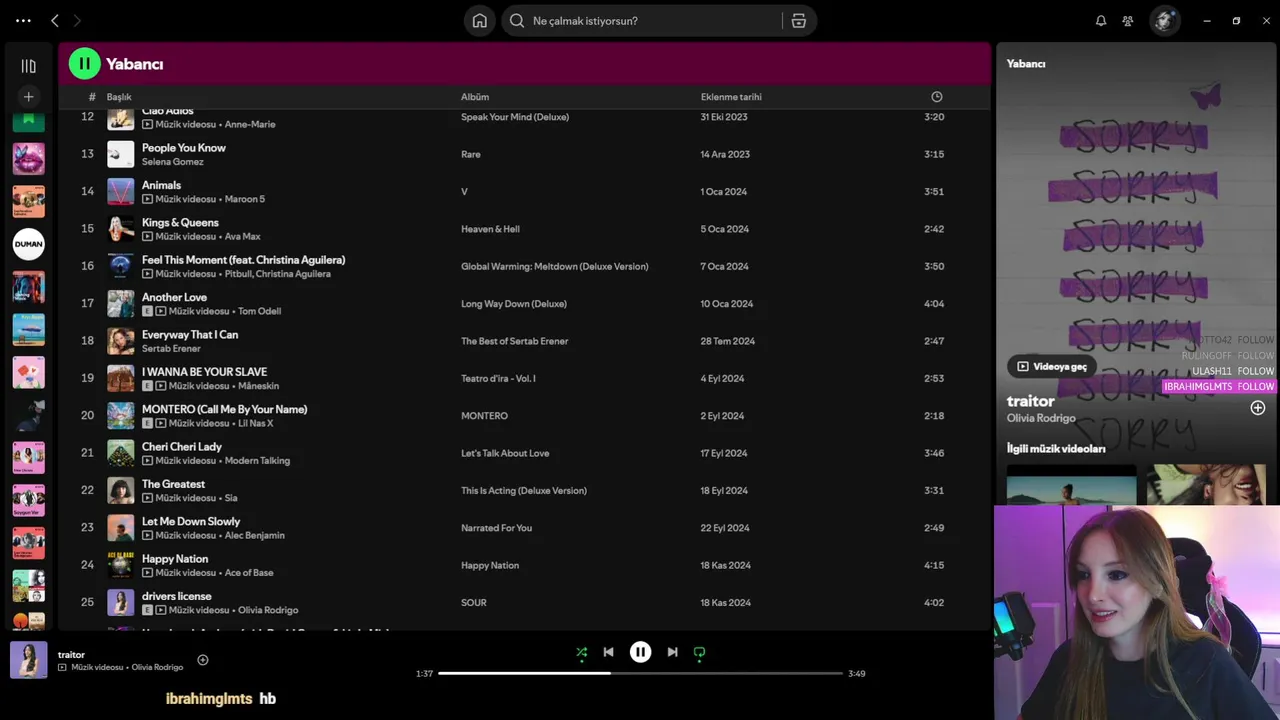Select Feel This Moment track
This screenshot has height=720, width=1280.
click(x=243, y=260)
